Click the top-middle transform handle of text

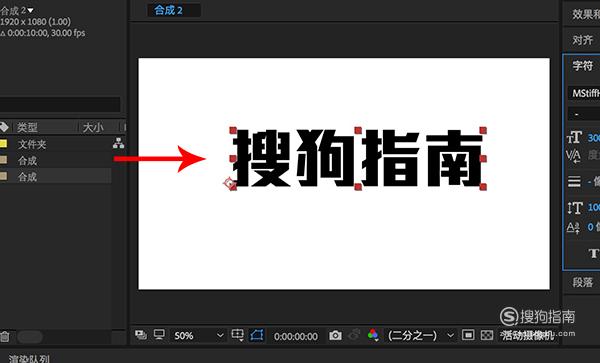(x=358, y=130)
